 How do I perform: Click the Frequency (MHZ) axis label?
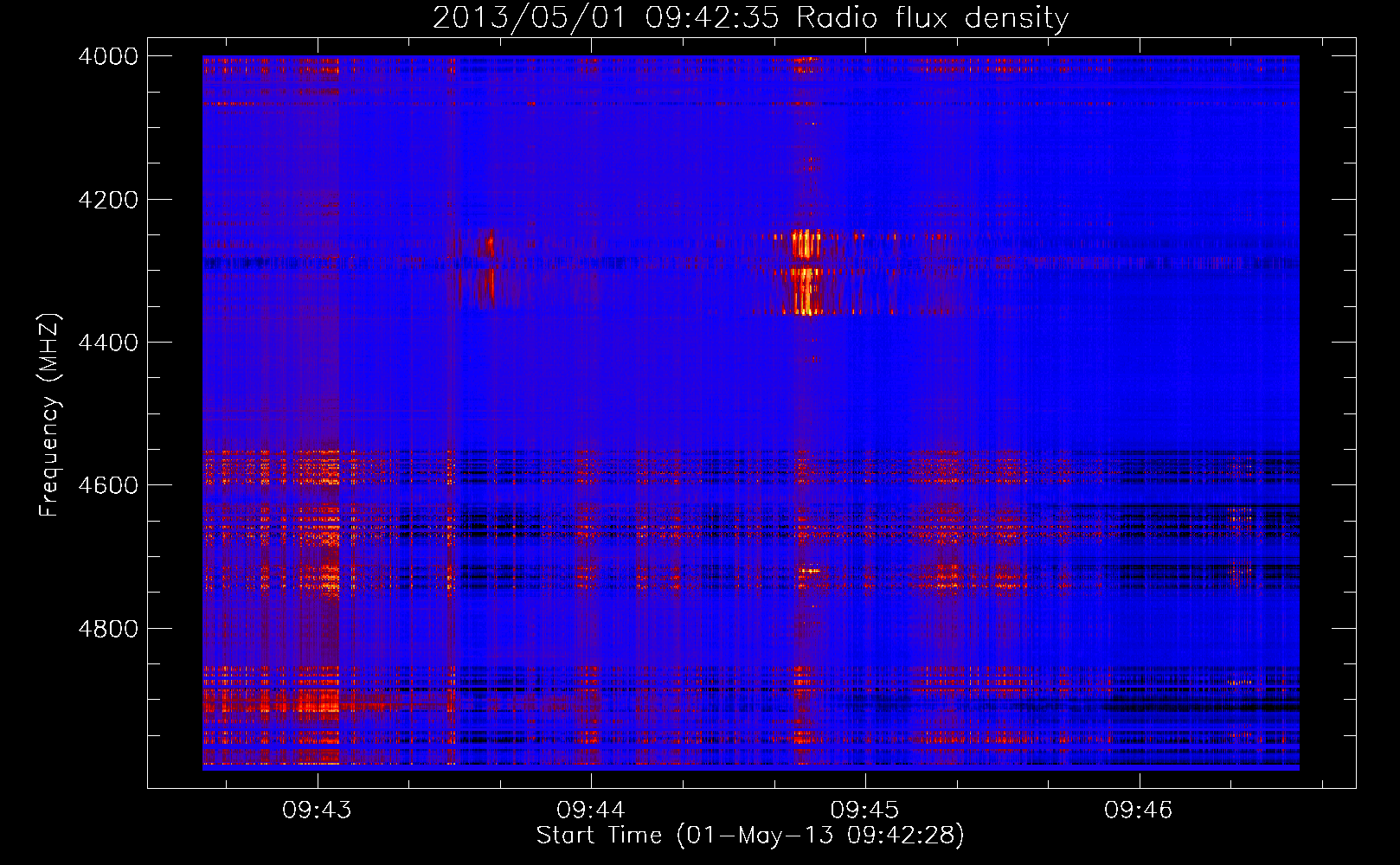[x=49, y=415]
